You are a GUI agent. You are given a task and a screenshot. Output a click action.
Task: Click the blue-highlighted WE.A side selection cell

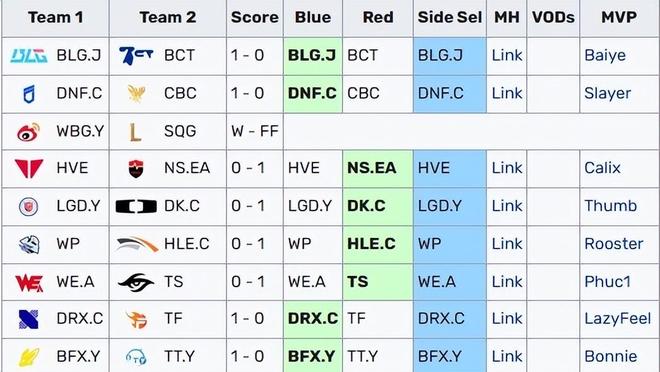pyautogui.click(x=450, y=282)
